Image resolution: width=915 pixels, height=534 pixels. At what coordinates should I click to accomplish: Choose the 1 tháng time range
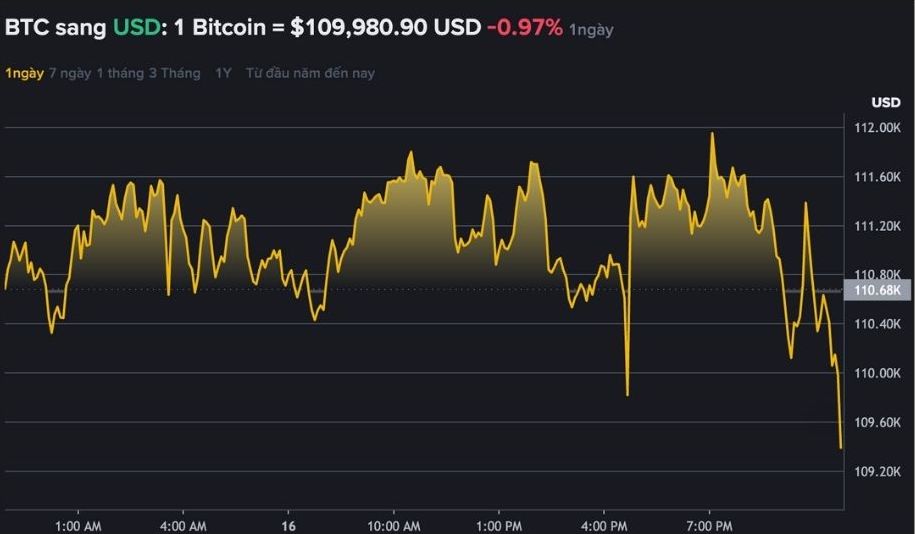coord(120,73)
